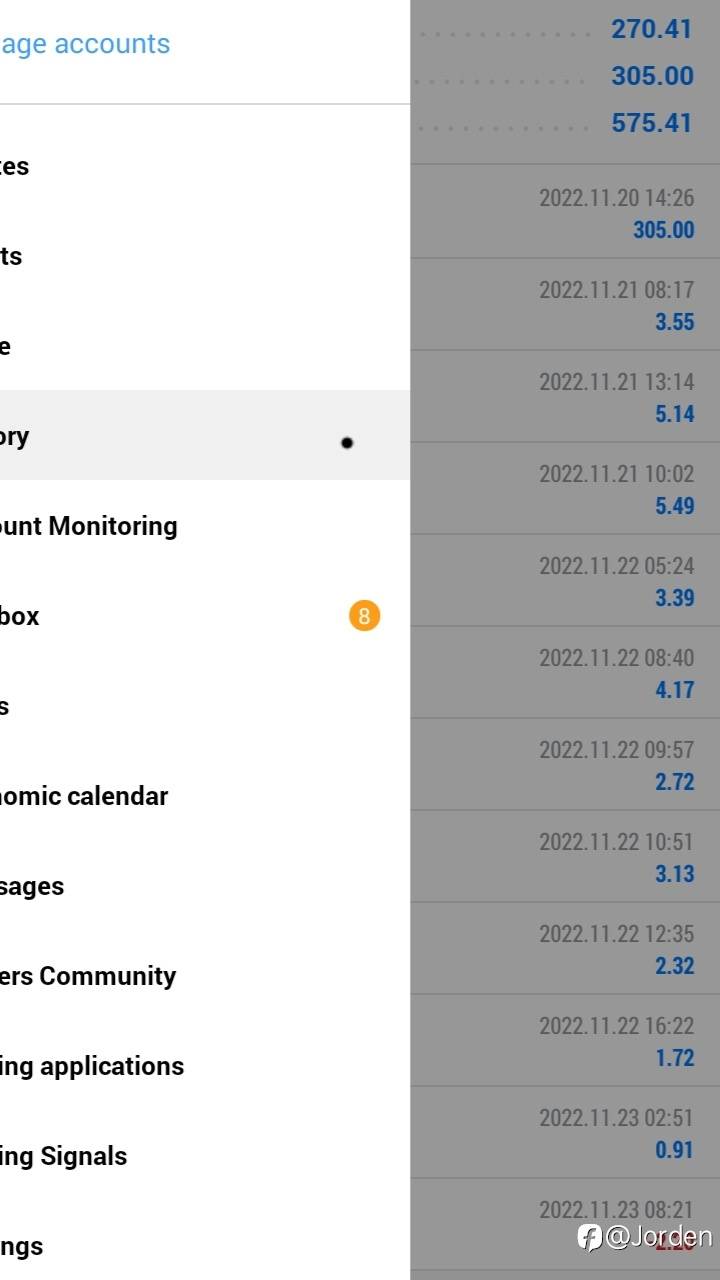Screen dimensions: 720x1280
Task: Open the Economic calendar entry
Action: click(x=85, y=796)
